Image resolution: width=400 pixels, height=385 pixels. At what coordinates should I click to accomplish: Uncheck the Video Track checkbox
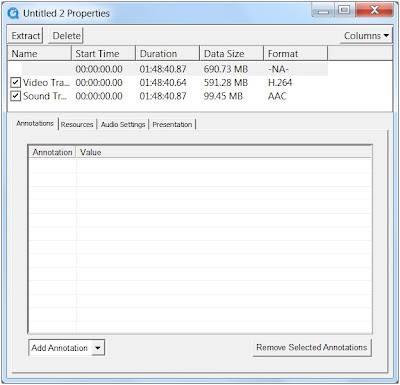point(16,82)
